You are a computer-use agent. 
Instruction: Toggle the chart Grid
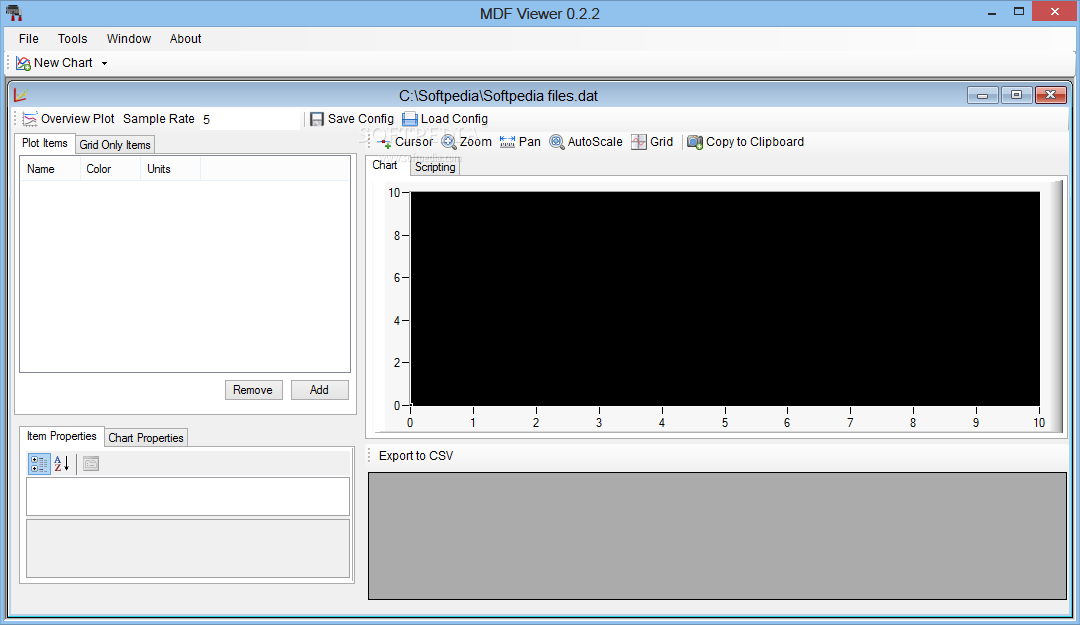pyautogui.click(x=652, y=142)
